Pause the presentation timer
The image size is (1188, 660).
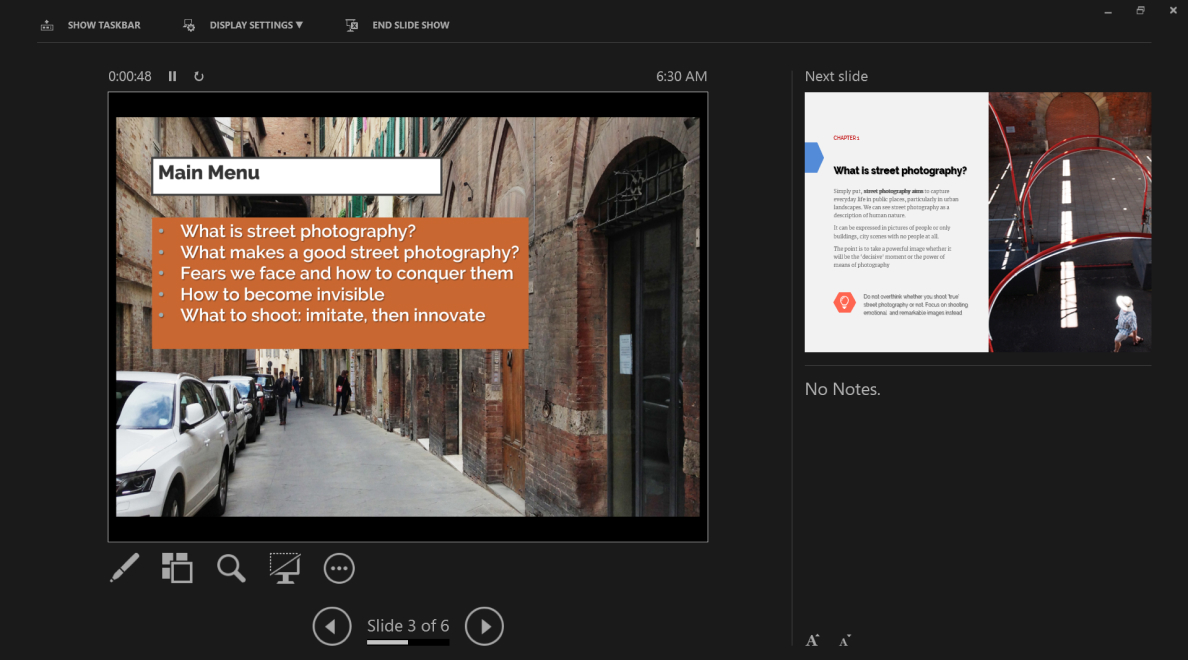(x=172, y=76)
